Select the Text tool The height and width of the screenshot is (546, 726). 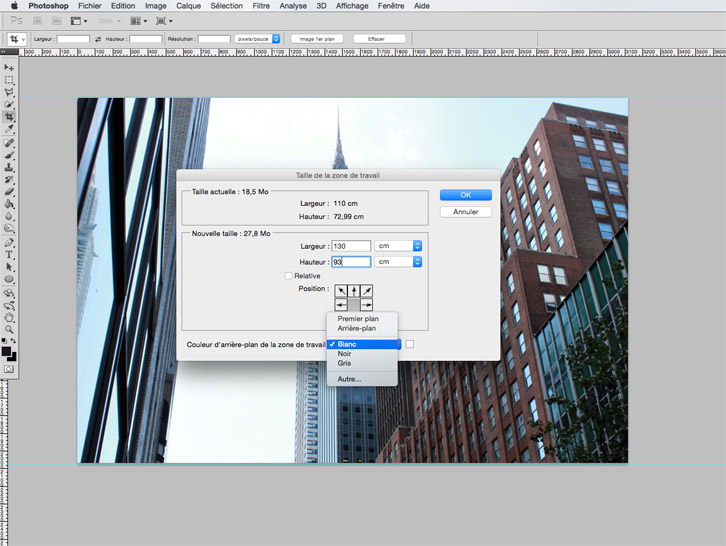[10, 255]
